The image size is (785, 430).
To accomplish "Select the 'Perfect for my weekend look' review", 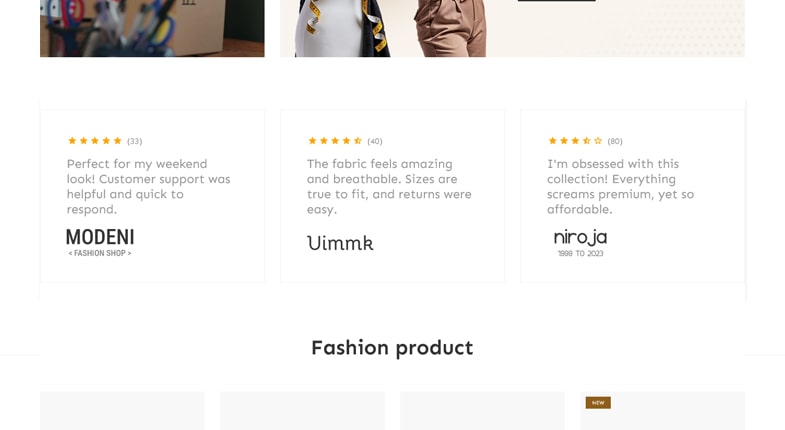I will click(x=149, y=186).
